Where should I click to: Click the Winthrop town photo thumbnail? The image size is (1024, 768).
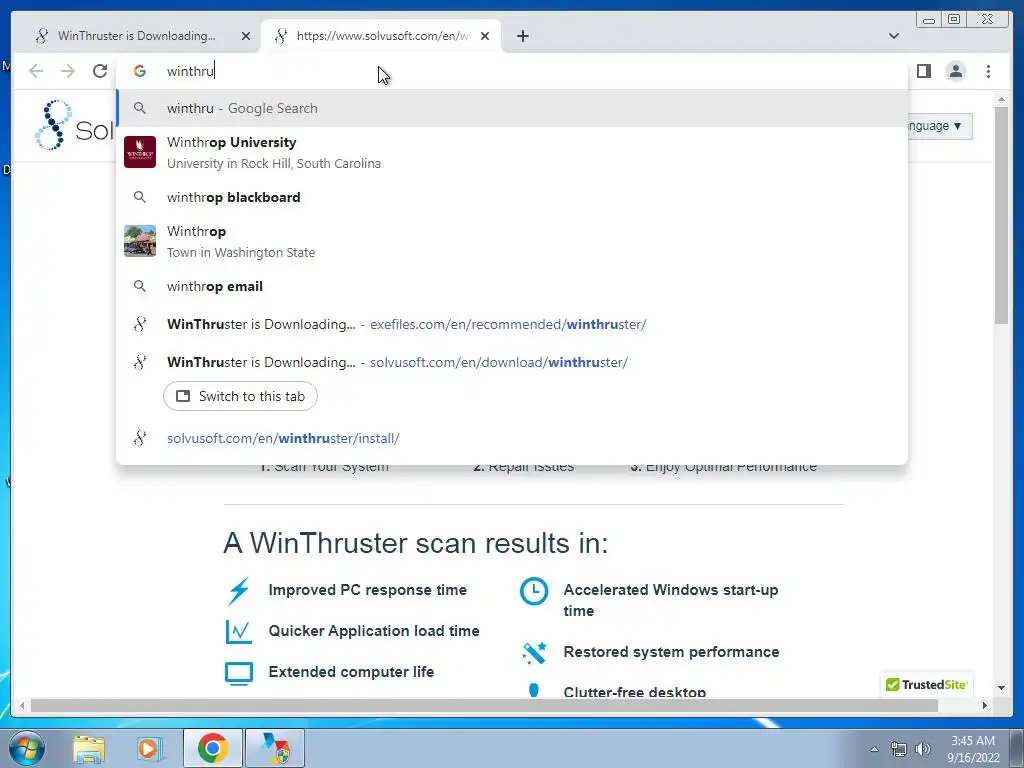click(140, 241)
